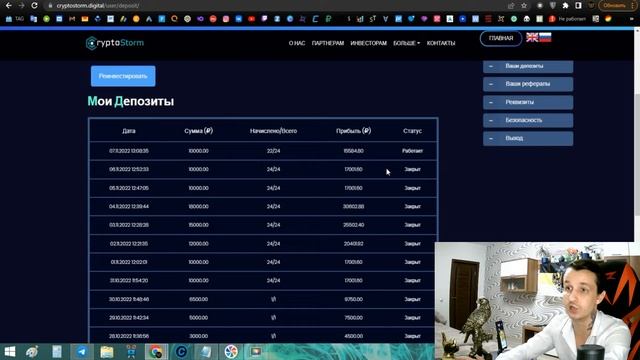Click the 'Дата' column header
Viewport: 640px width, 360px height.
coord(129,131)
